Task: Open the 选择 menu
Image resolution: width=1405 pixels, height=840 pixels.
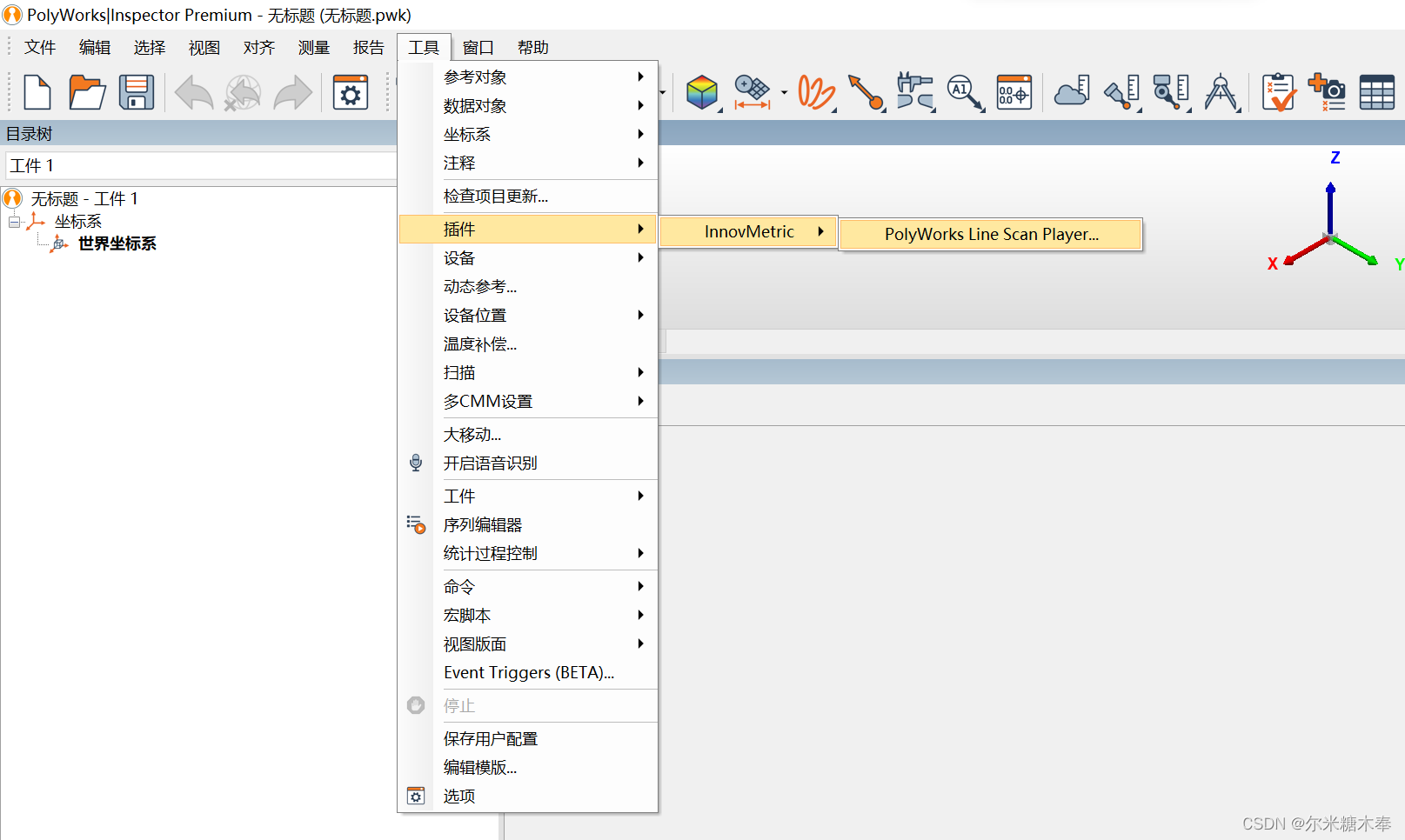Action: (150, 47)
